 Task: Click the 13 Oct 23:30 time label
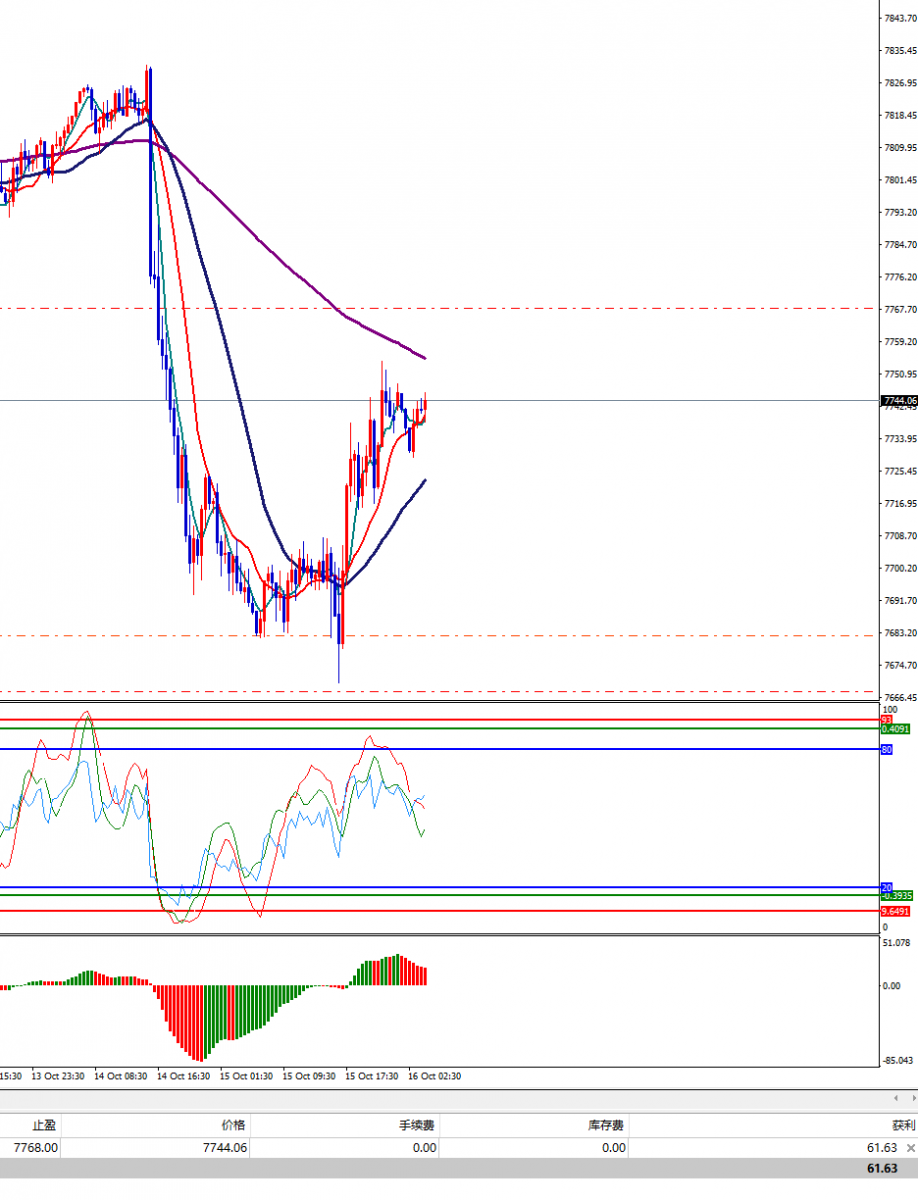60,1076
